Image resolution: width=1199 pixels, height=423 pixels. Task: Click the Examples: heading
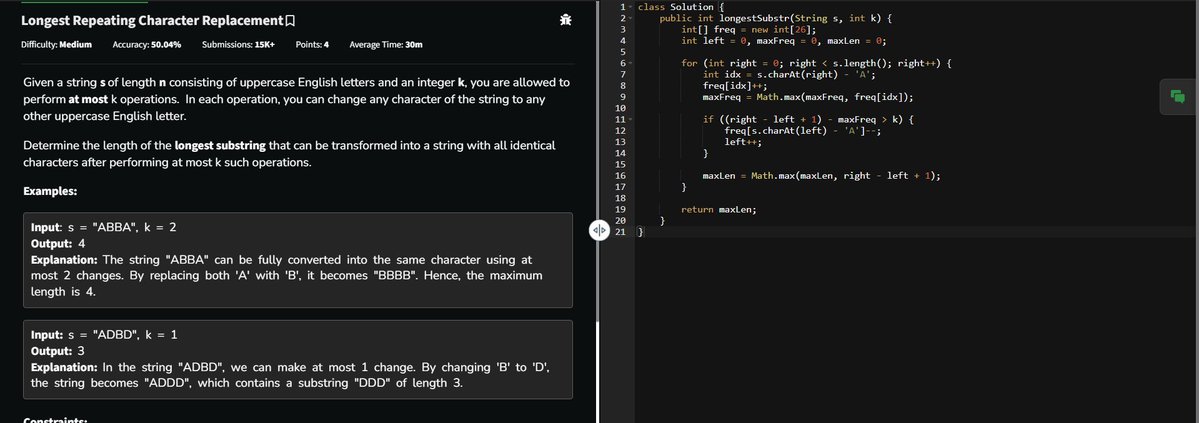(50, 191)
